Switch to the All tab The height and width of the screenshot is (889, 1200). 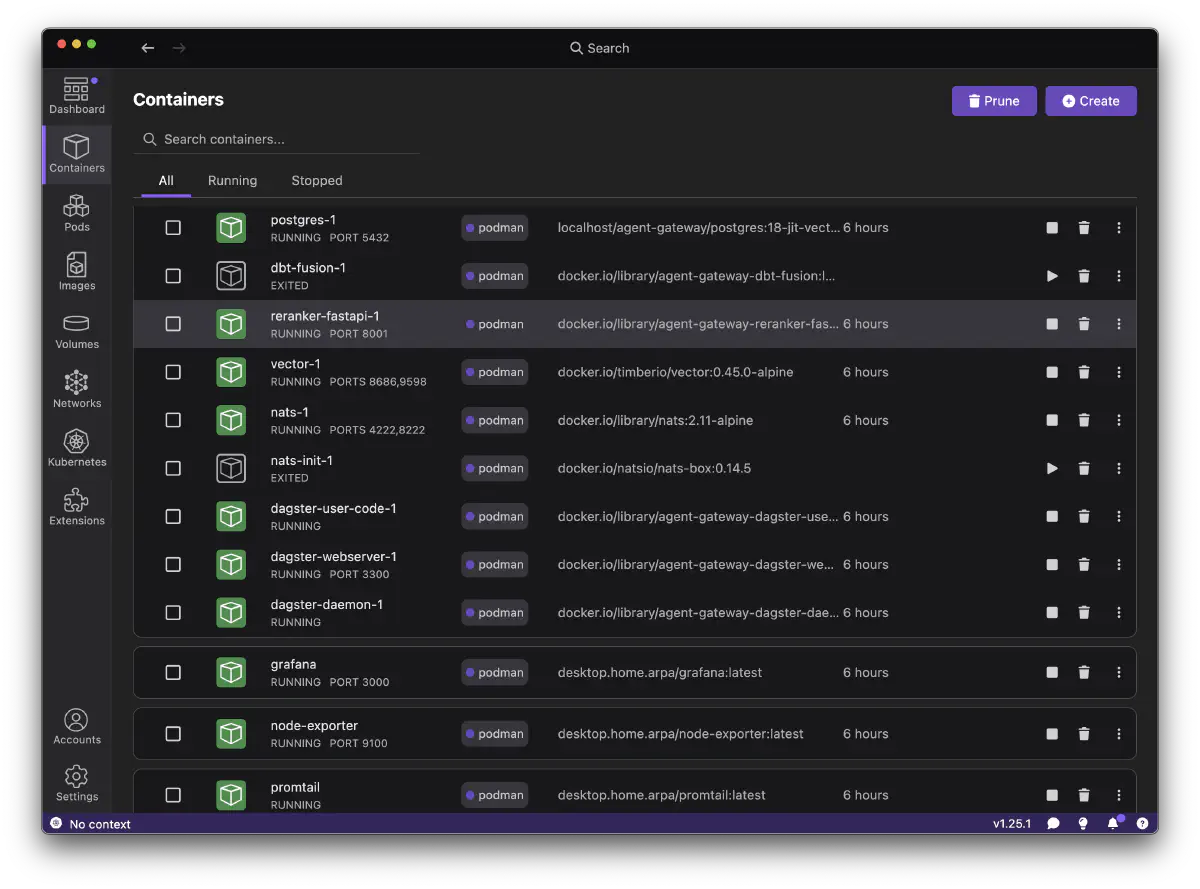tap(166, 181)
